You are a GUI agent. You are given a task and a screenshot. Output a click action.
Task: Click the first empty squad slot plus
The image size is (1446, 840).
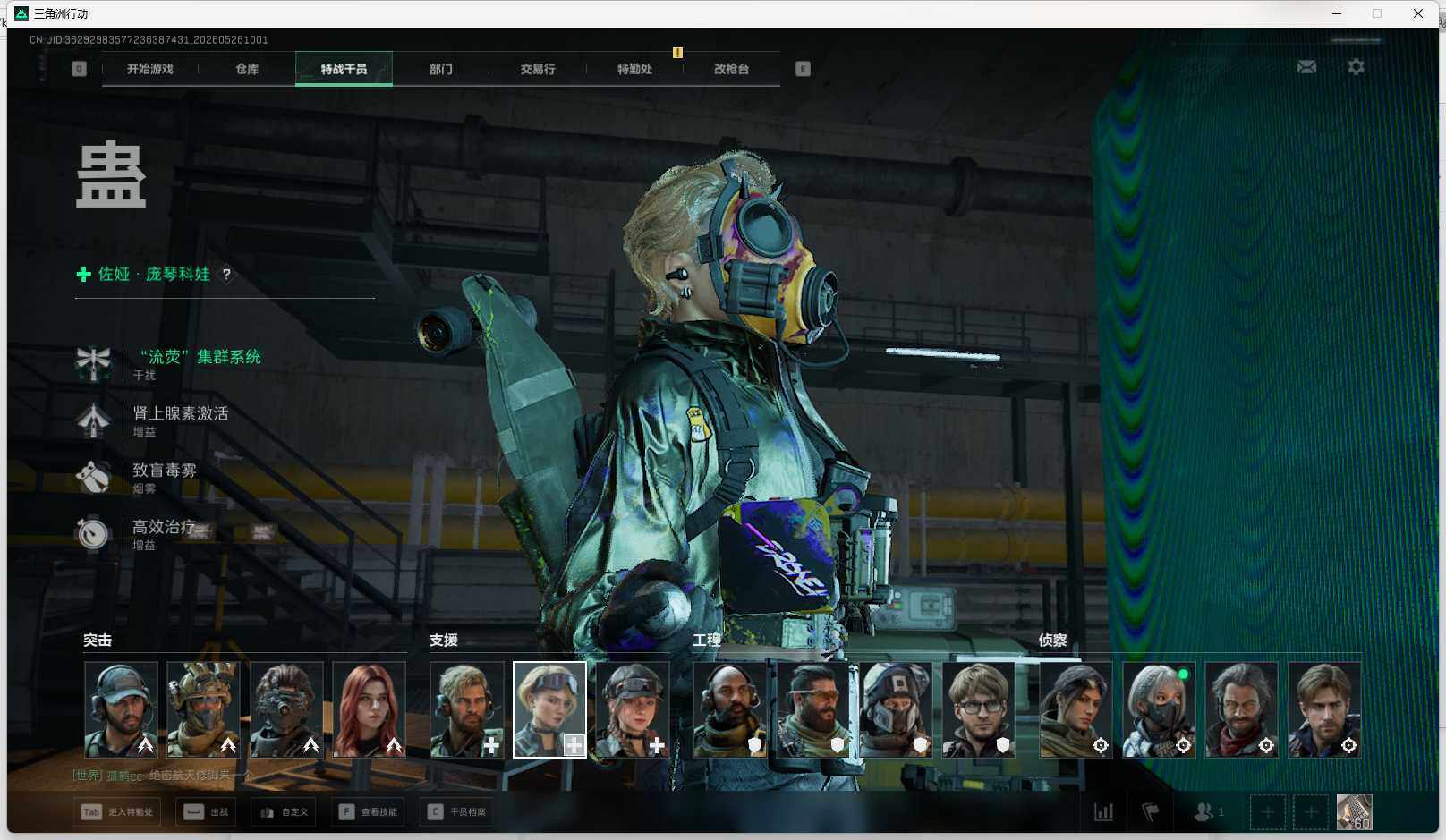tap(1267, 812)
